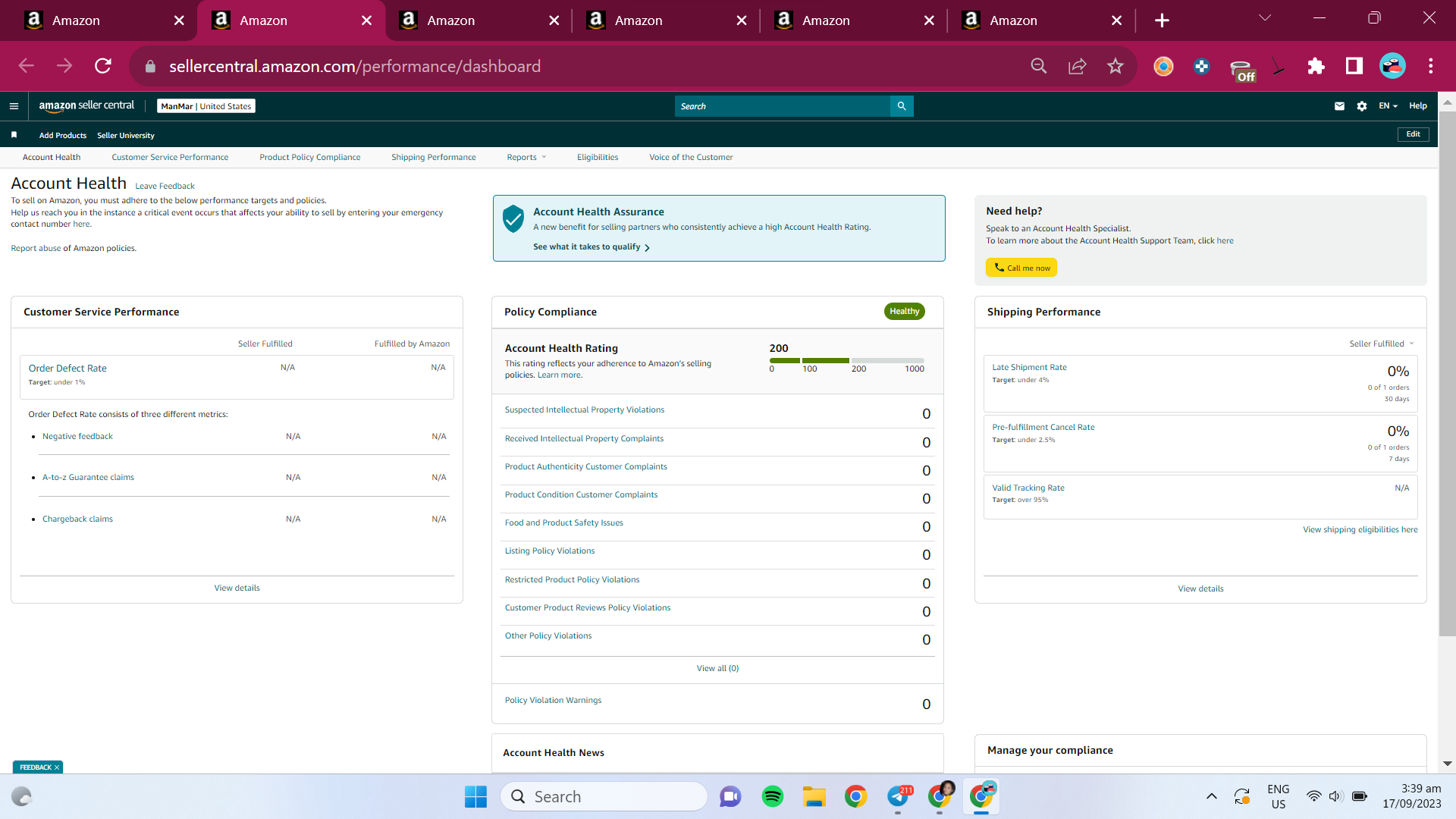Click the Order Defect Rate link
The width and height of the screenshot is (1456, 819).
[67, 369]
